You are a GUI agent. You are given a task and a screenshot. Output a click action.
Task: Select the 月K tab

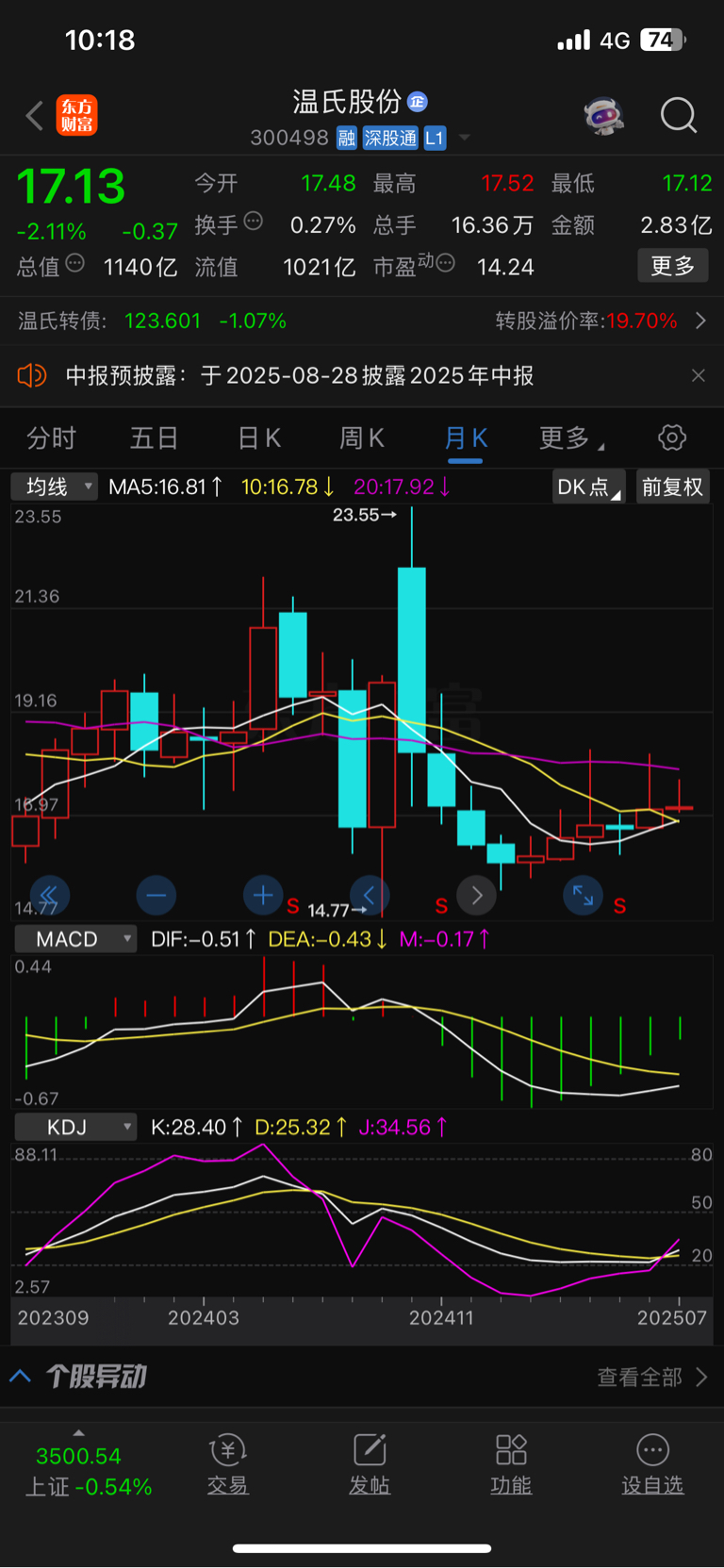(466, 437)
